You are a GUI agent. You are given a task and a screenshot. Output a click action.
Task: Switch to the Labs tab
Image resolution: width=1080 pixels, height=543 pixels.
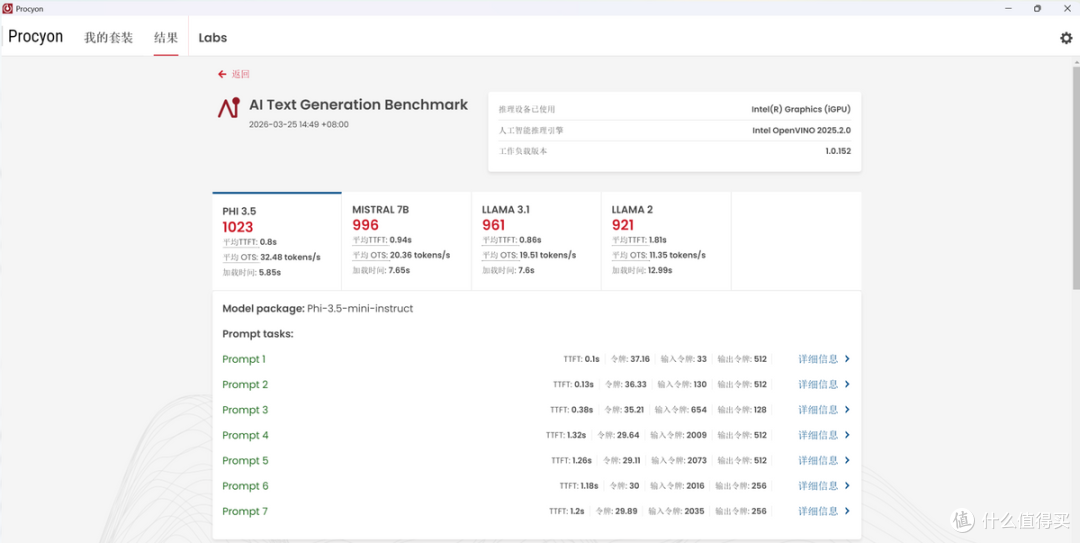point(213,38)
